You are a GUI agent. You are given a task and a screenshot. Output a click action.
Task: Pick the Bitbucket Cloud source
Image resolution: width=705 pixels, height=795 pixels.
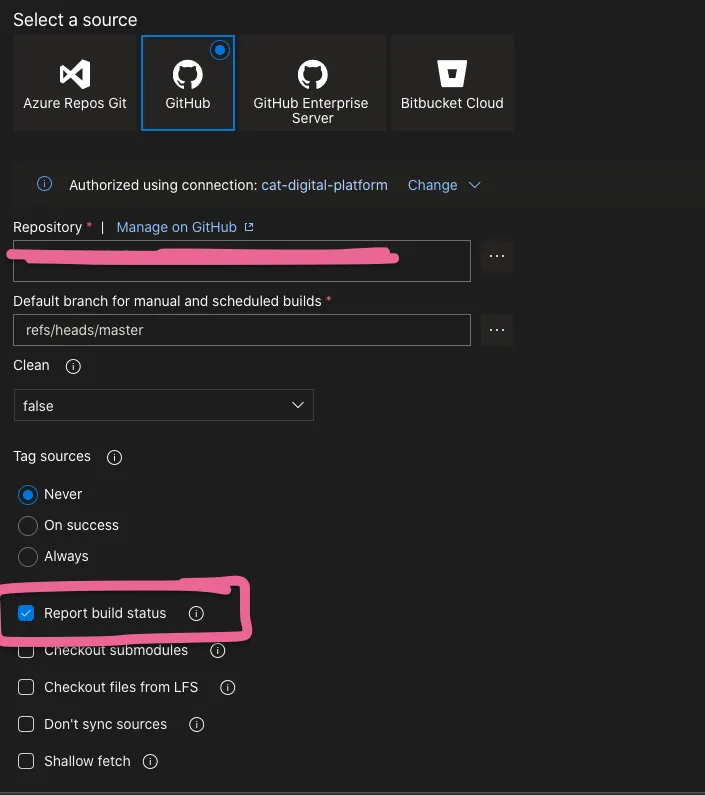coord(452,83)
